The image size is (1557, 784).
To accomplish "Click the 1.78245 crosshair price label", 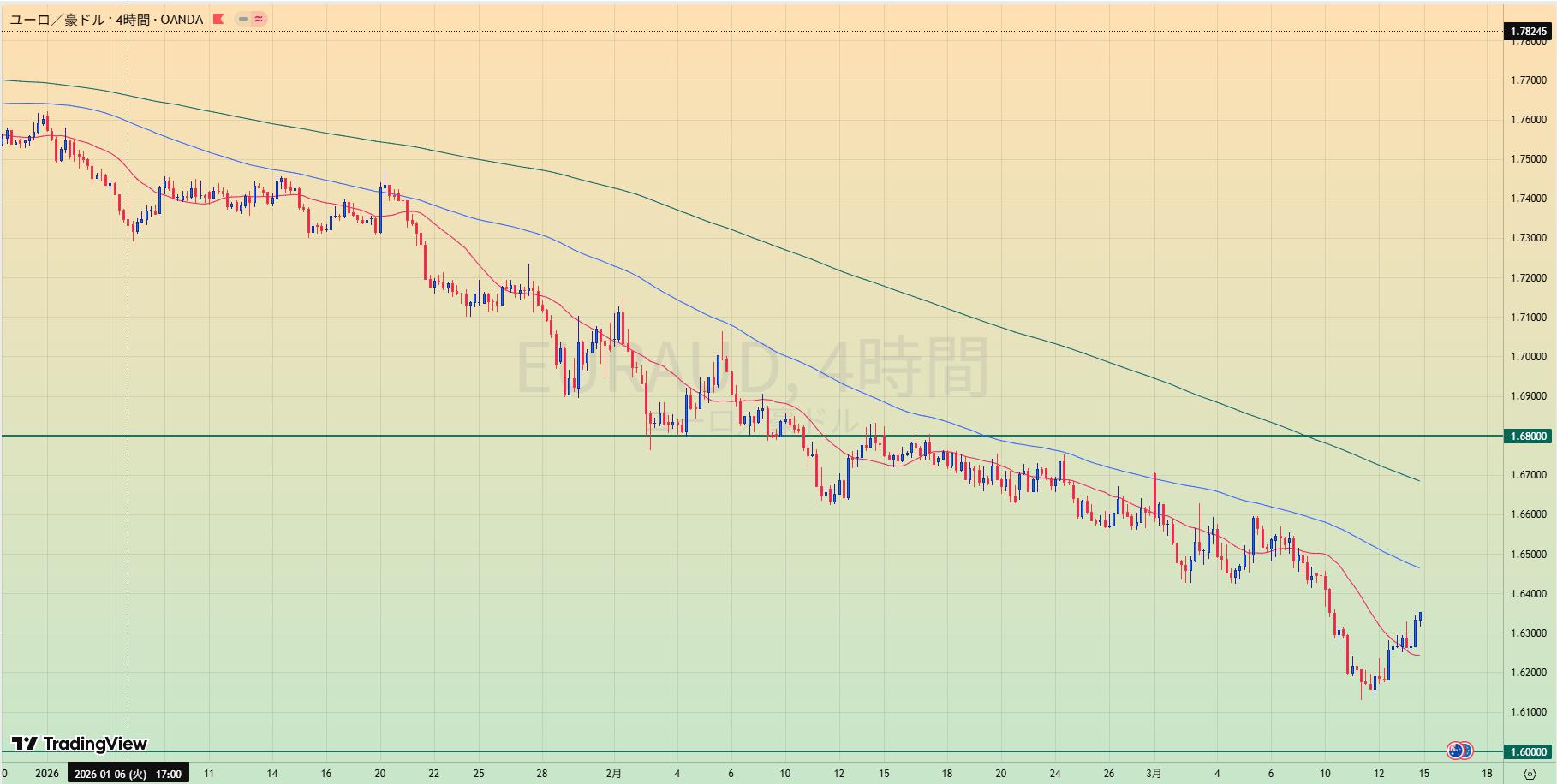I will pos(1529,32).
